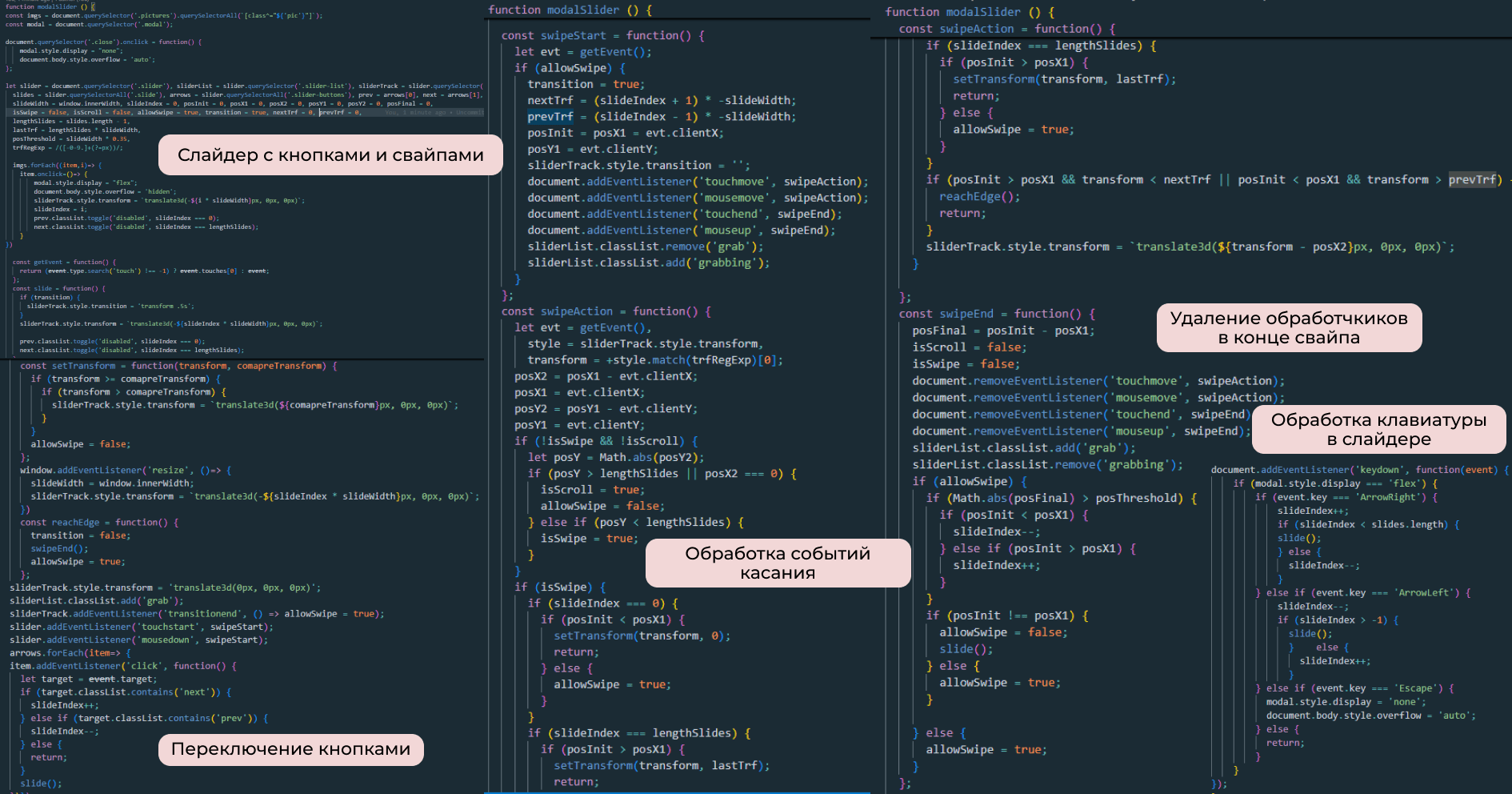
Task: Click highlighted "prevTrf" in the long posInit condition
Action: tap(1472, 179)
